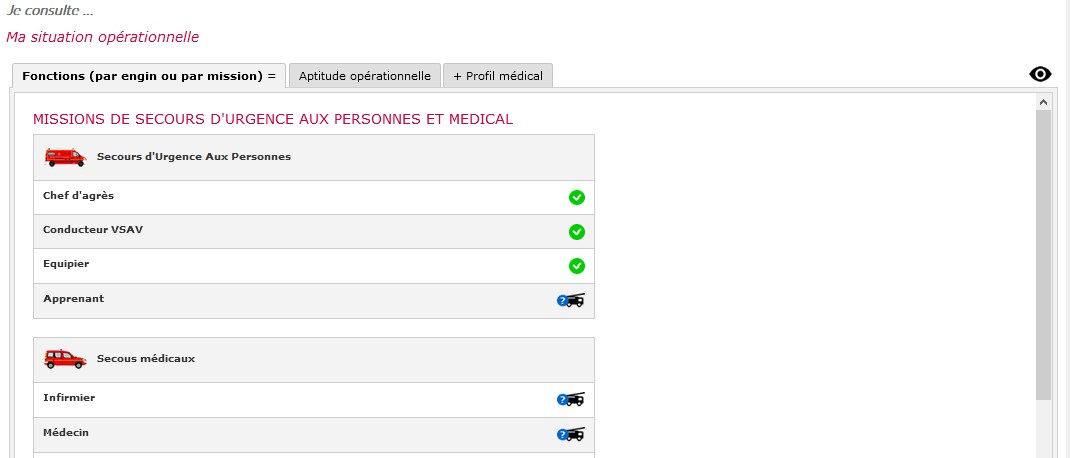The image size is (1070, 458).
Task: Click the Ma situation opérationnelle heading link
Action: click(102, 37)
